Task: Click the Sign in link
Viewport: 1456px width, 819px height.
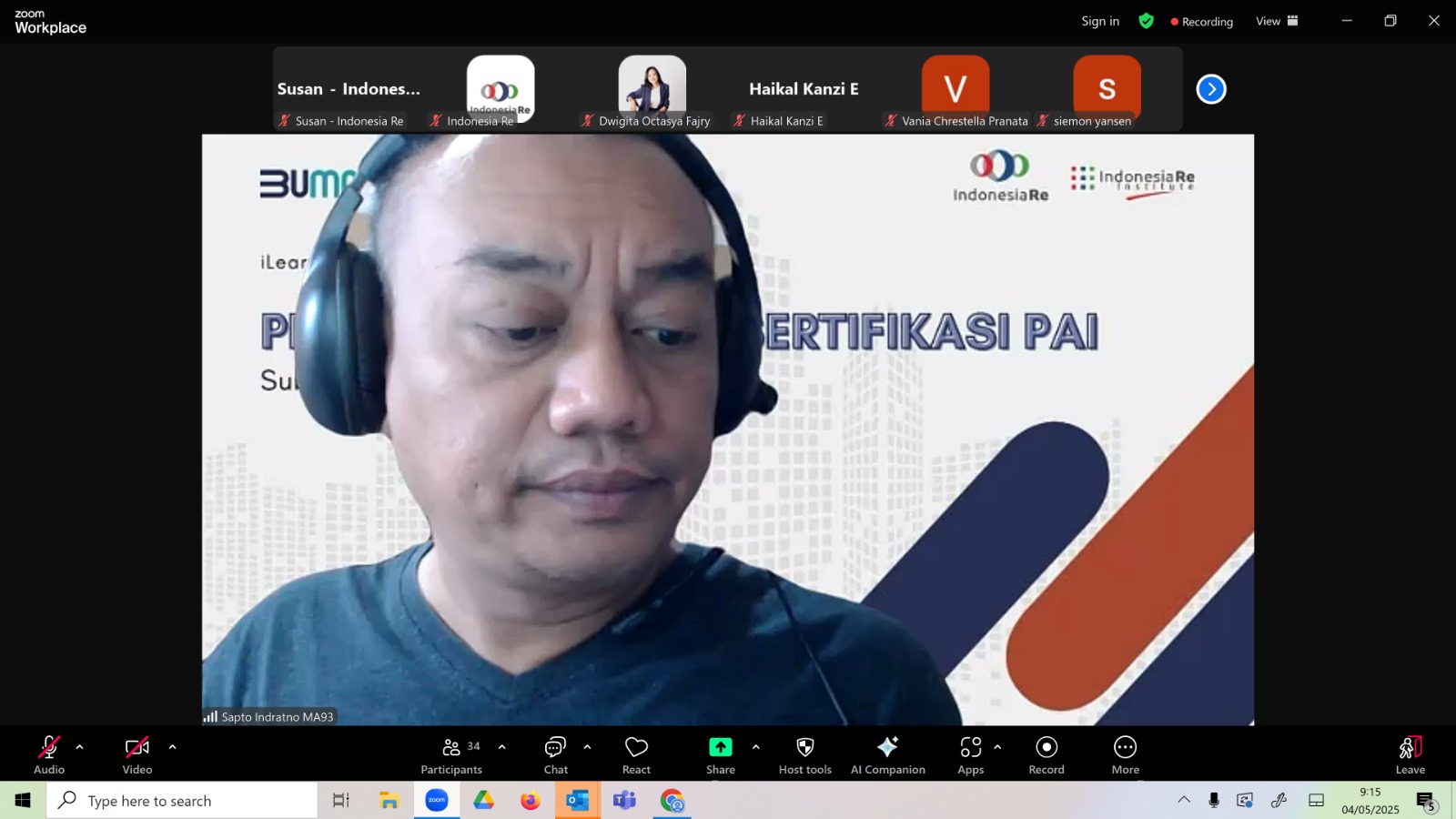Action: point(1100,21)
